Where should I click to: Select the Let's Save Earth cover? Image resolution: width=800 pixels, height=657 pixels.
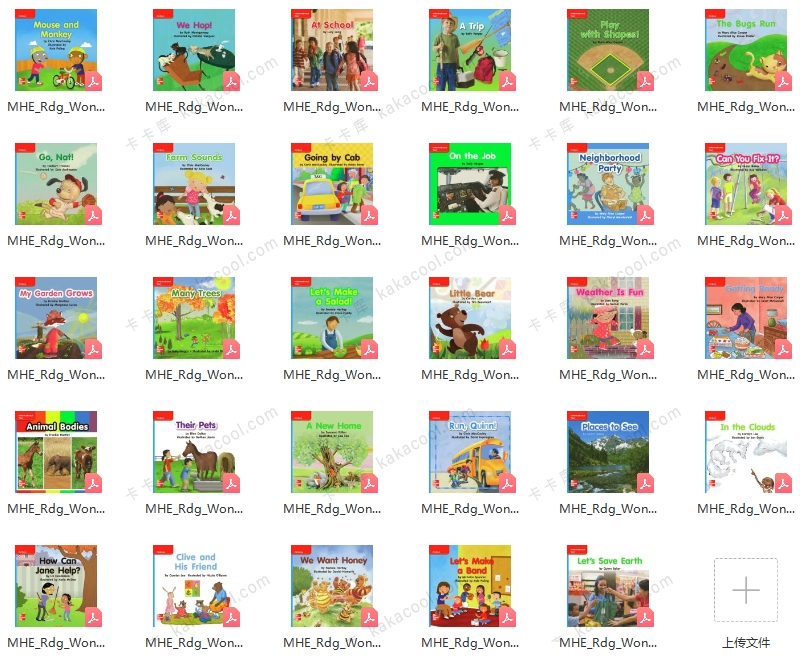pyautogui.click(x=609, y=586)
